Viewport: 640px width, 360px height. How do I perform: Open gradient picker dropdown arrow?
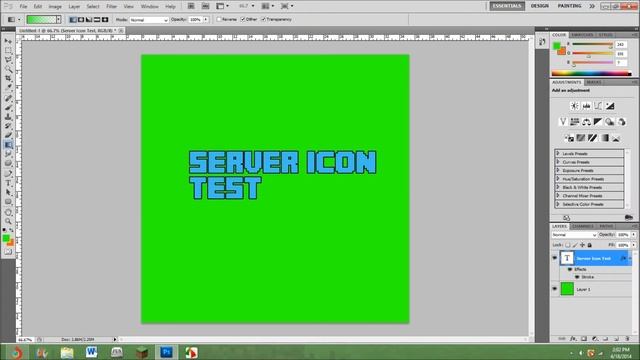[58, 20]
